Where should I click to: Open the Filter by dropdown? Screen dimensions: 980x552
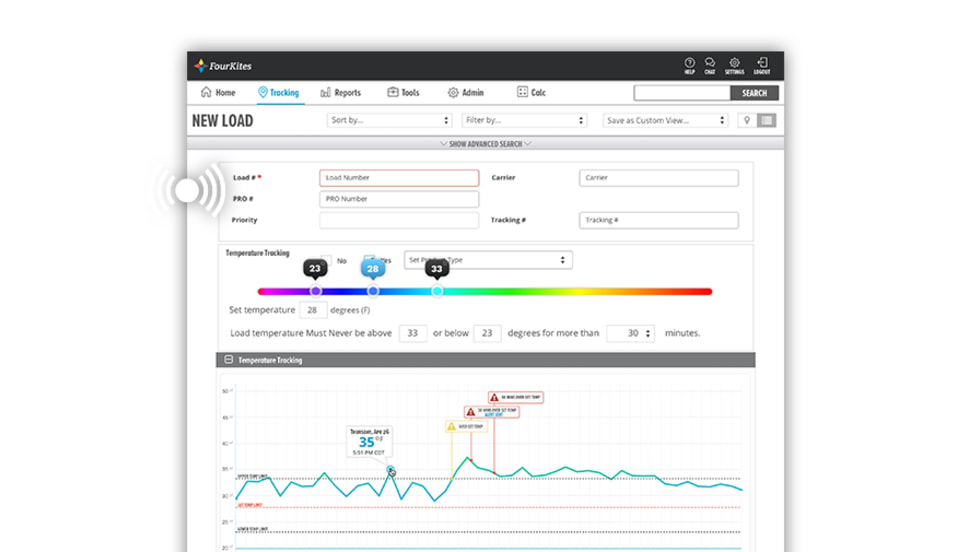[x=524, y=120]
